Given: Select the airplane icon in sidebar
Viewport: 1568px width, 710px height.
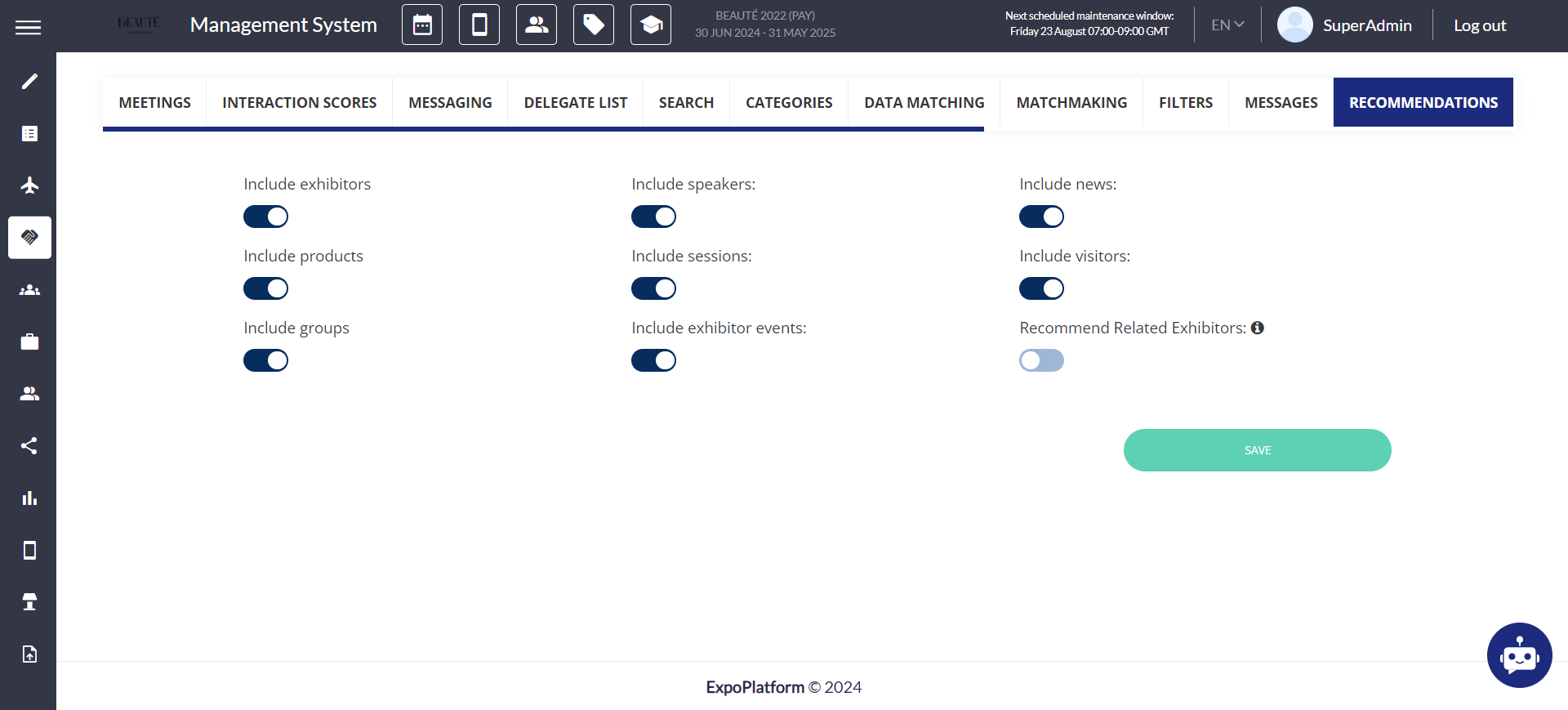Looking at the screenshot, I should [29, 185].
